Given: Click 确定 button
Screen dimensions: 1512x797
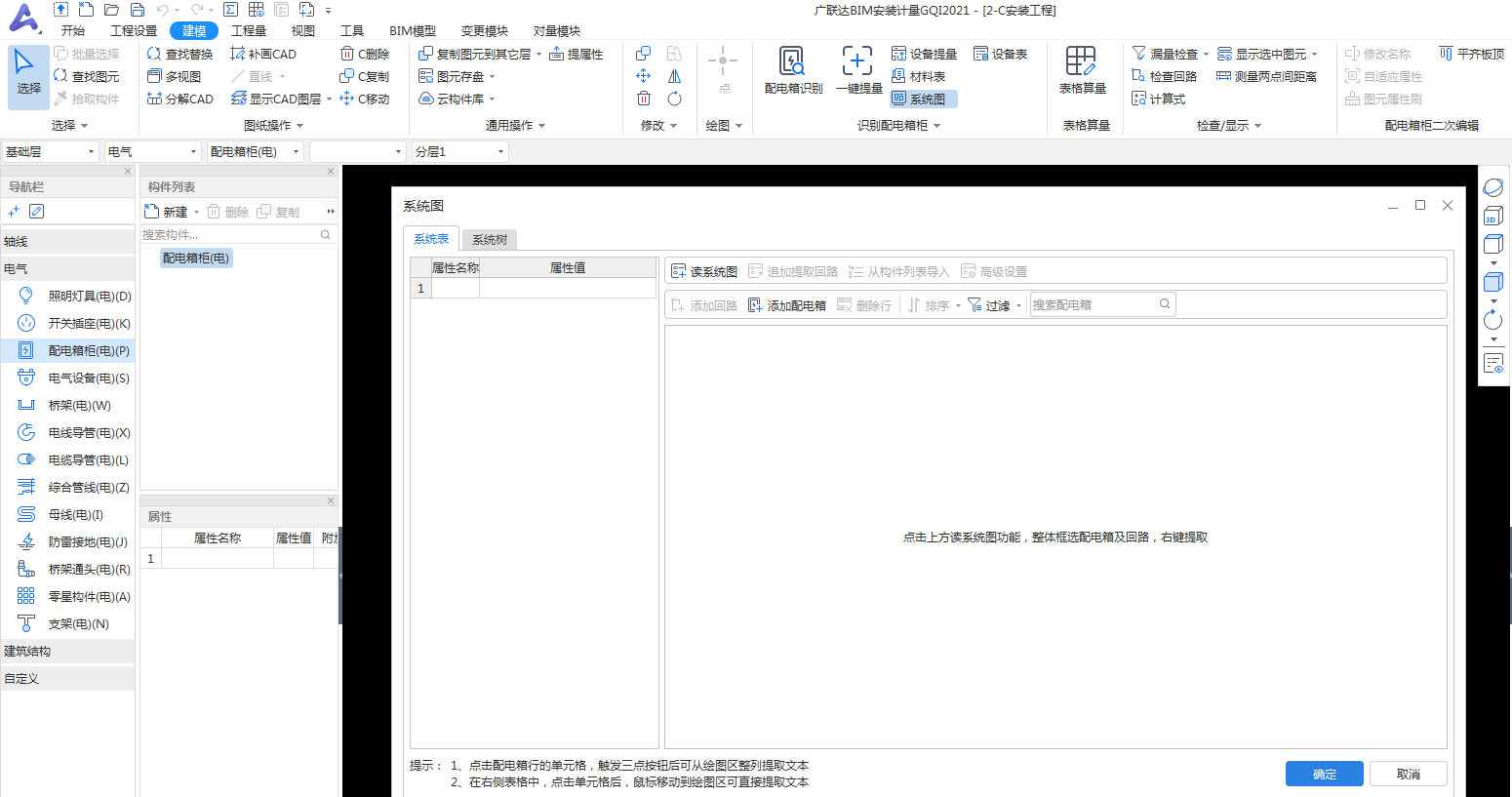Looking at the screenshot, I should click(x=1324, y=774).
